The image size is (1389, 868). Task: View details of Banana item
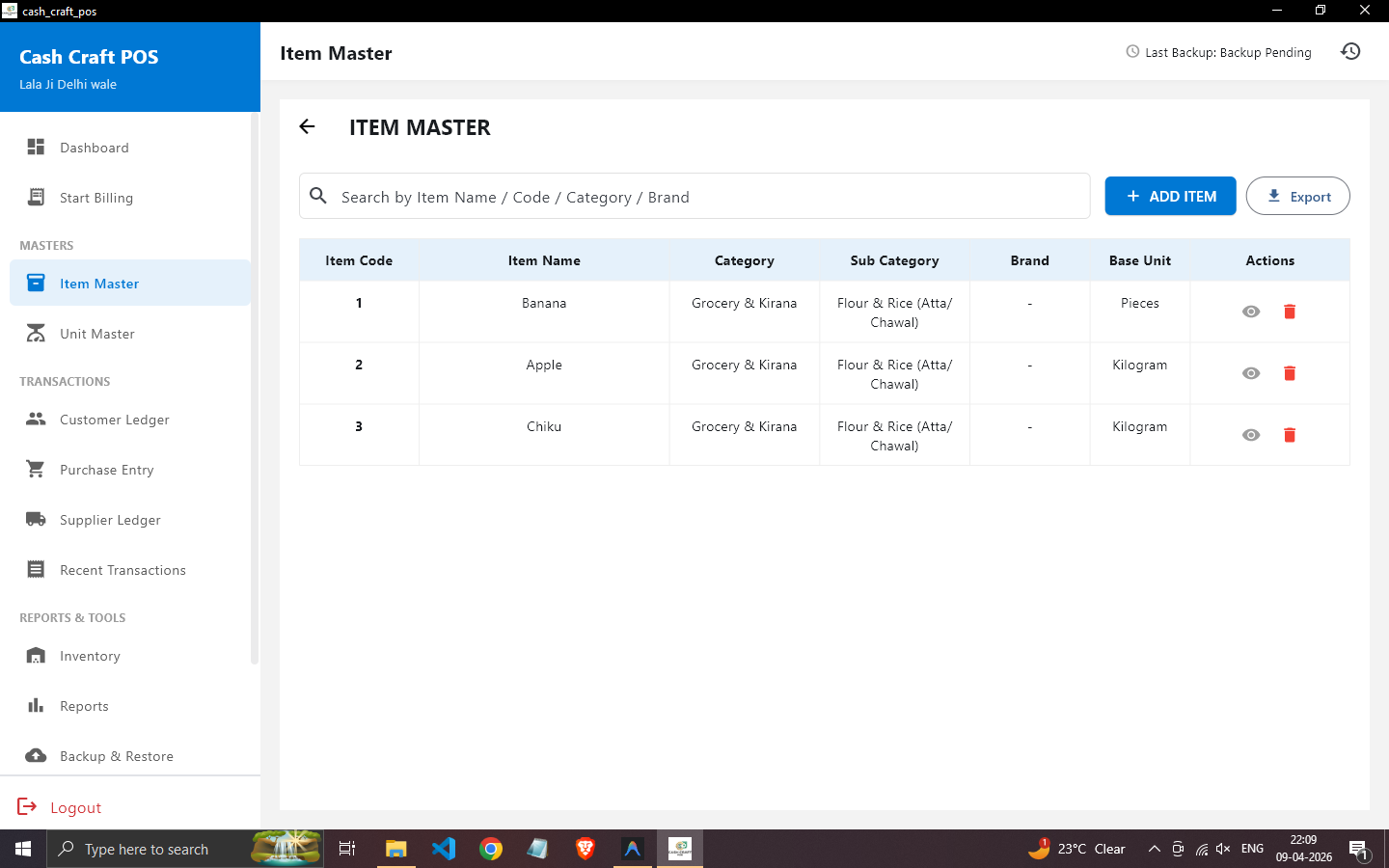pos(1251,312)
